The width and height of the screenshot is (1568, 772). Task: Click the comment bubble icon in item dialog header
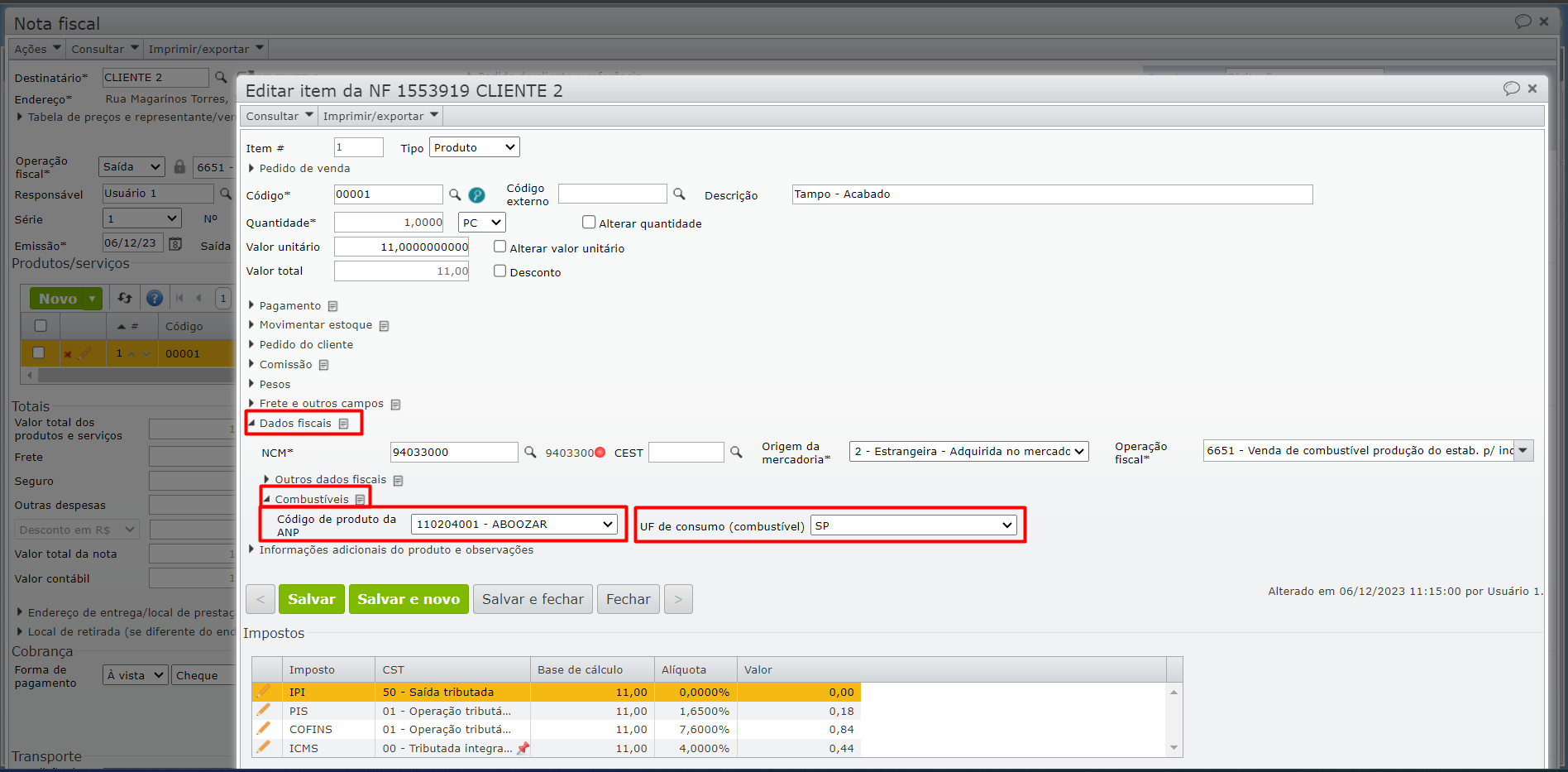click(1512, 89)
